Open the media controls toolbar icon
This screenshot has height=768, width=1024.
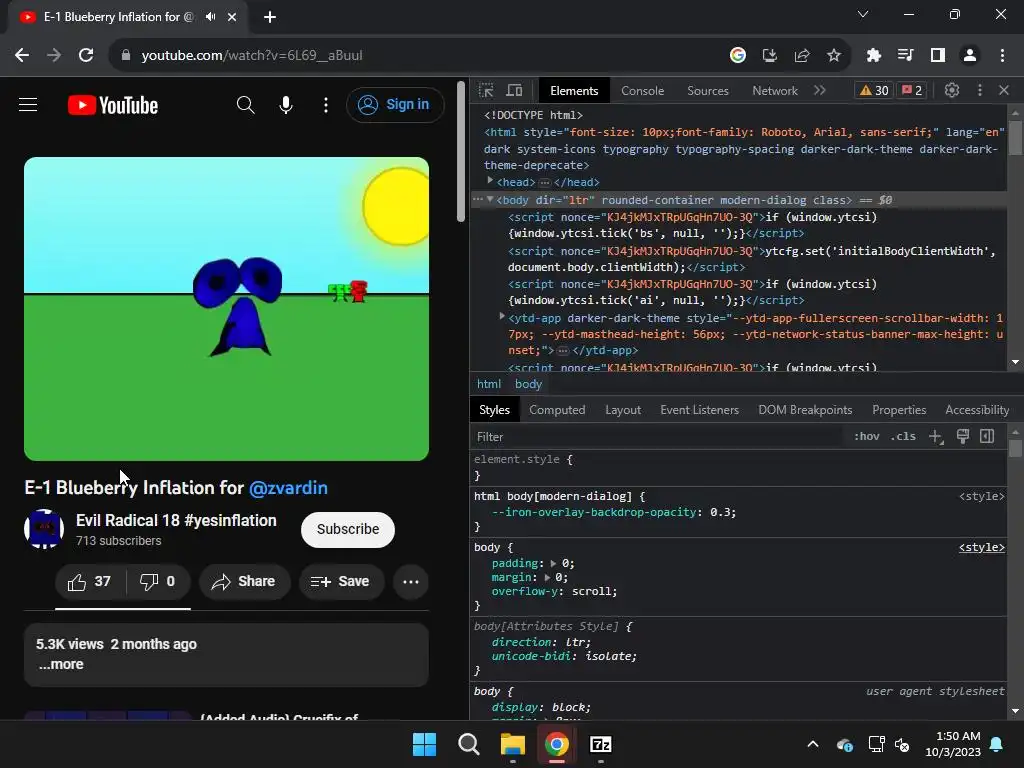905,55
